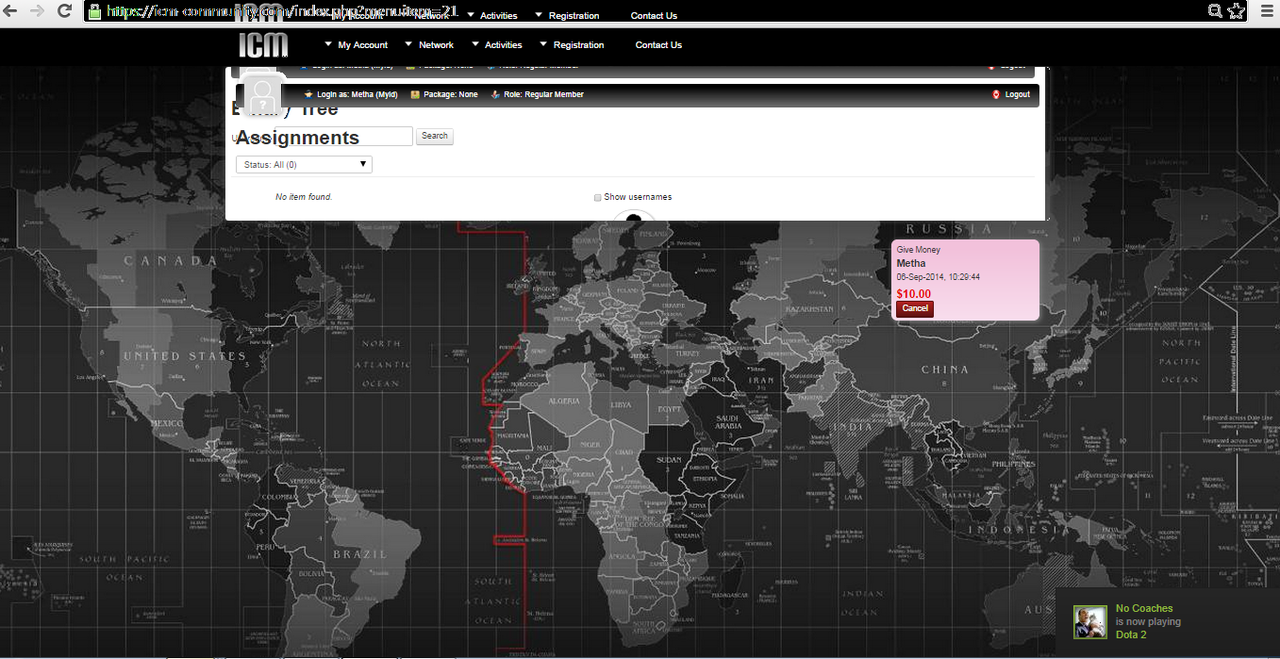Expand the Network dropdown arrow

[x=408, y=44]
